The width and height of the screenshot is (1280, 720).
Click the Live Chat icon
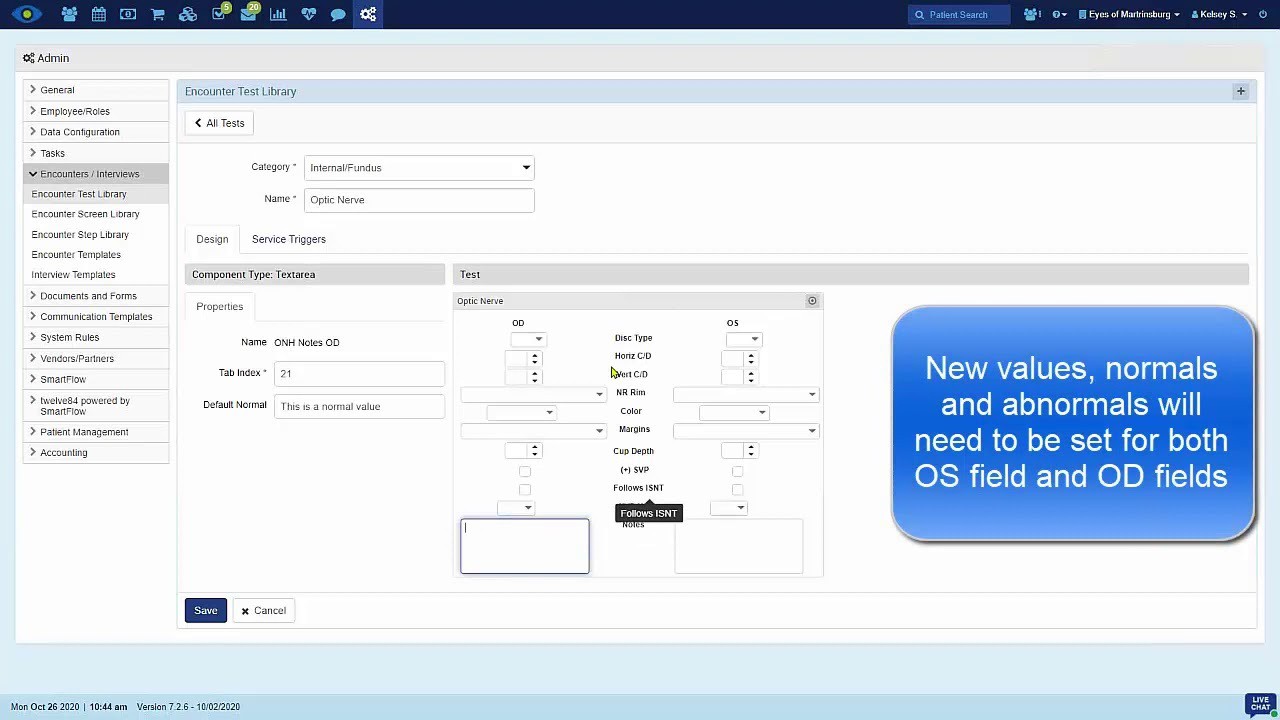pyautogui.click(x=1259, y=704)
